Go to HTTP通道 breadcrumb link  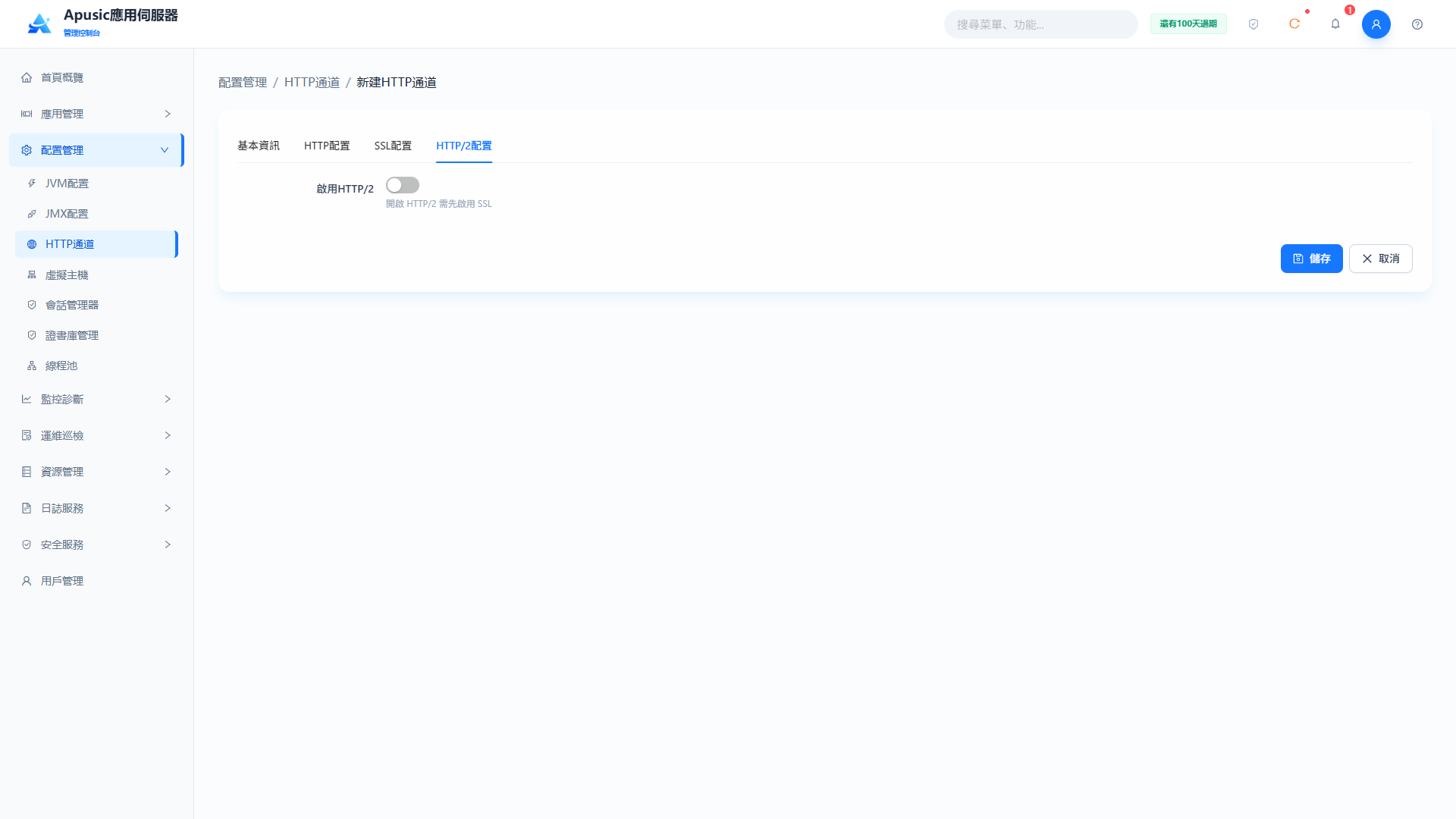(x=312, y=82)
